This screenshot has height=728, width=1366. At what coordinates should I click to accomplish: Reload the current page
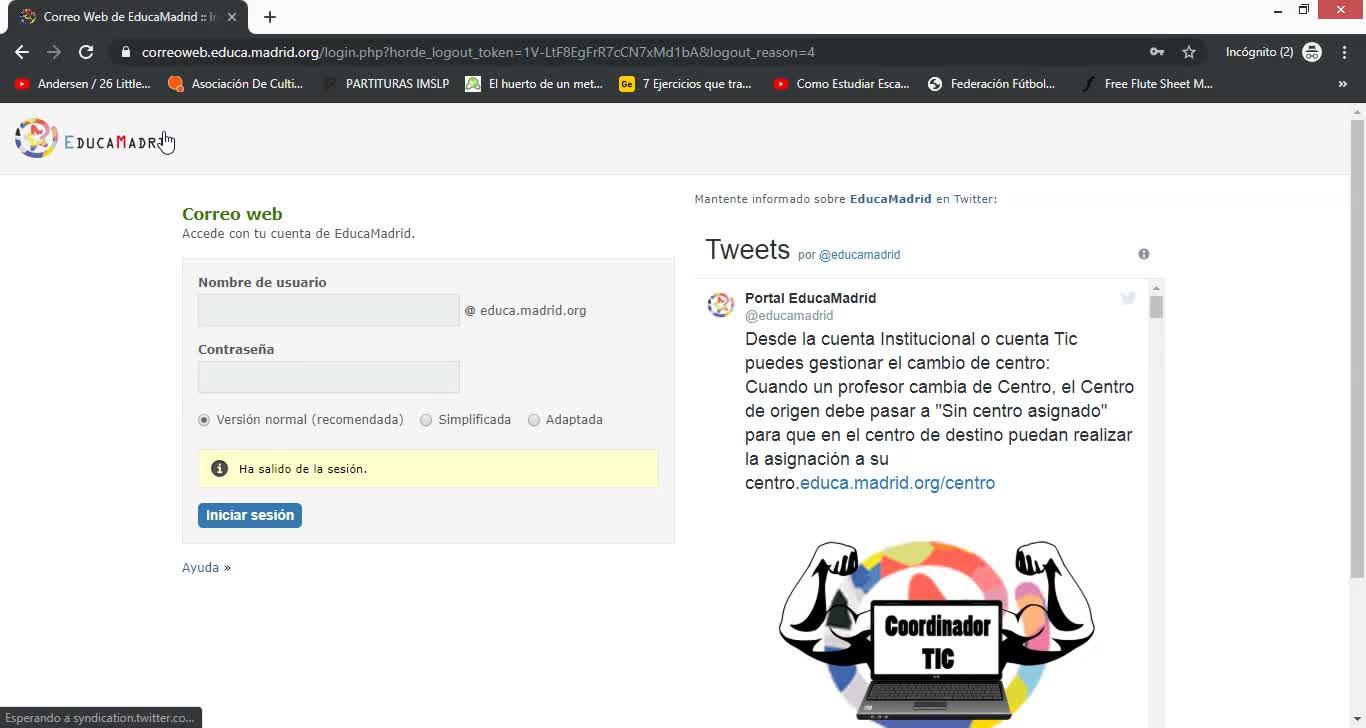click(x=86, y=52)
